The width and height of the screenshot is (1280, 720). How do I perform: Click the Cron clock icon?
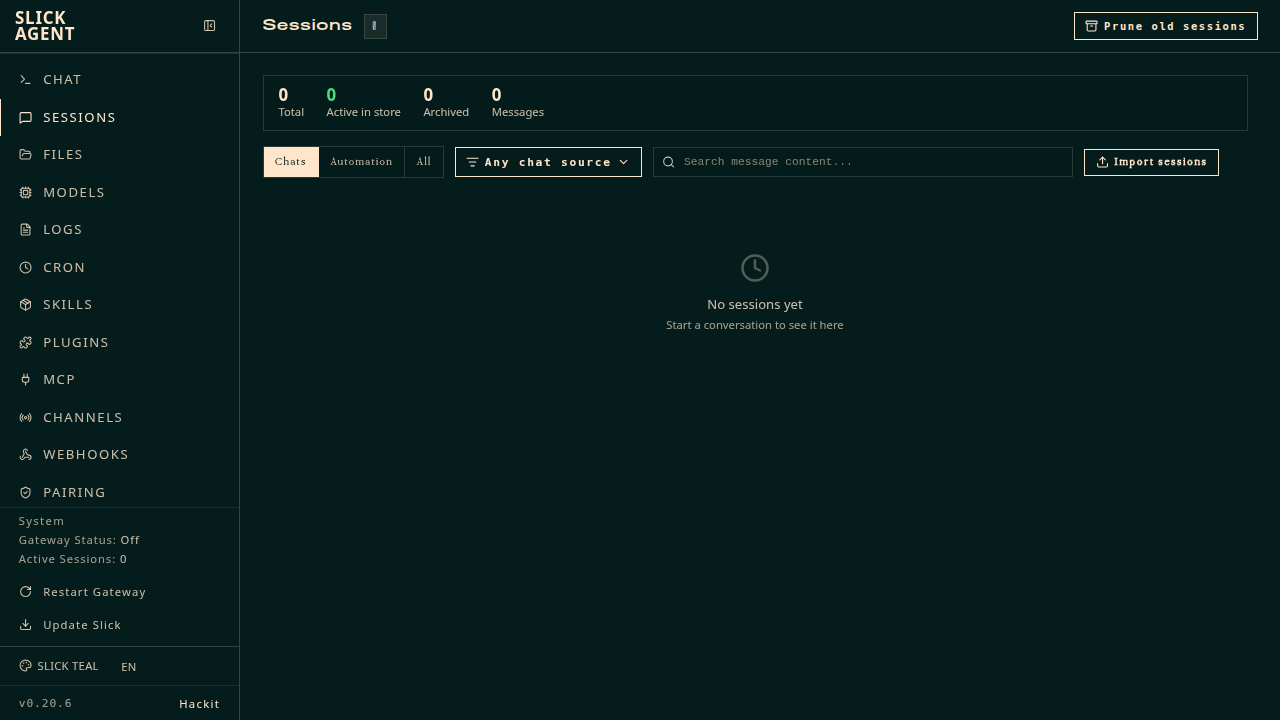point(26,268)
